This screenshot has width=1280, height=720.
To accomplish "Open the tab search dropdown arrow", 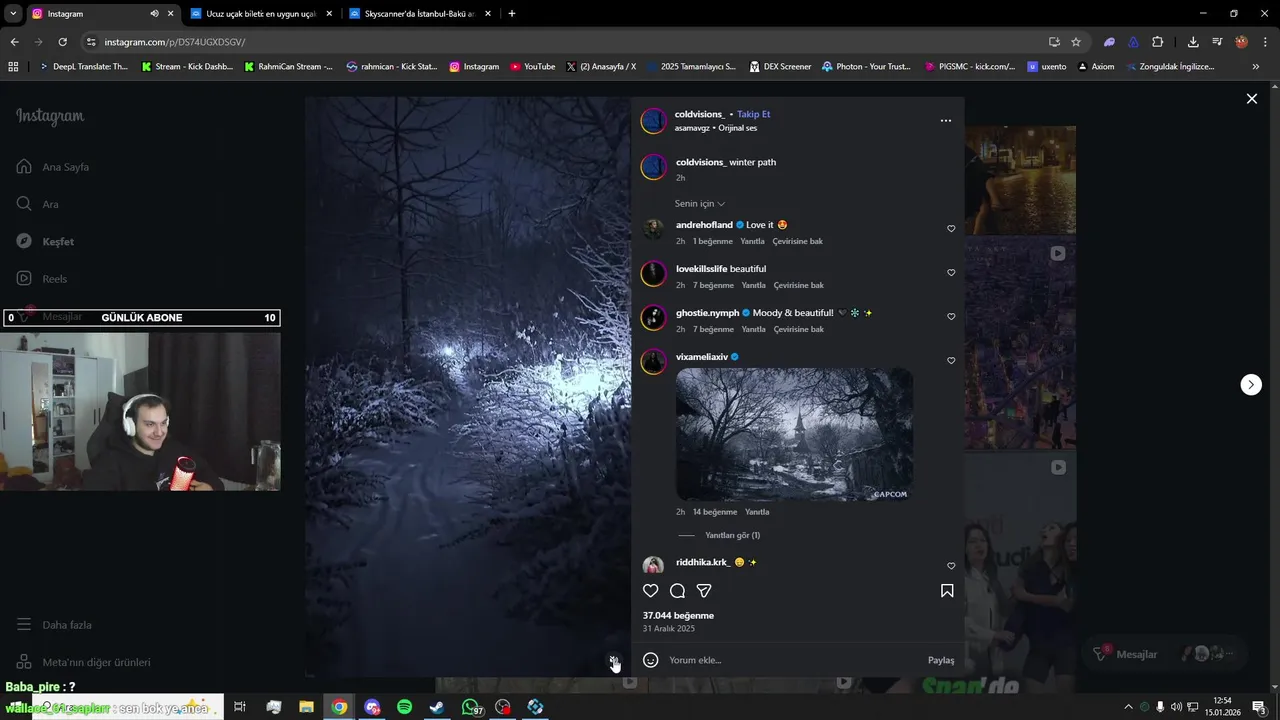I will tap(13, 14).
